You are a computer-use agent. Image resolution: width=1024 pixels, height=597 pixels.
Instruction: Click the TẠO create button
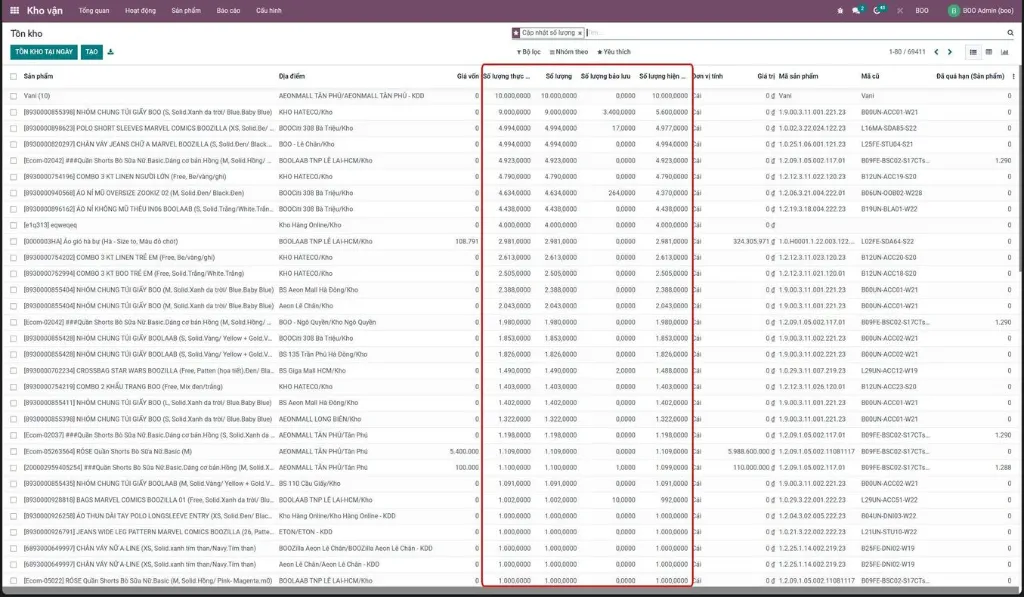91,52
